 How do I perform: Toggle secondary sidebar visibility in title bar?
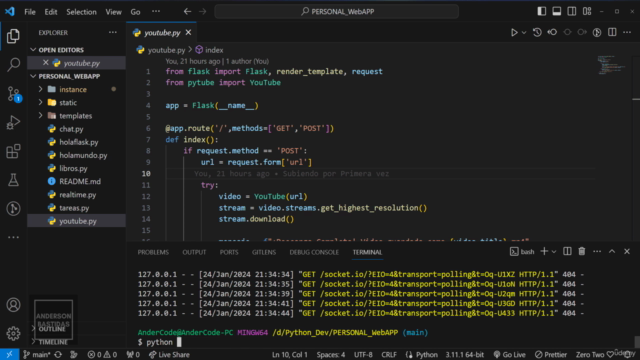(572, 11)
